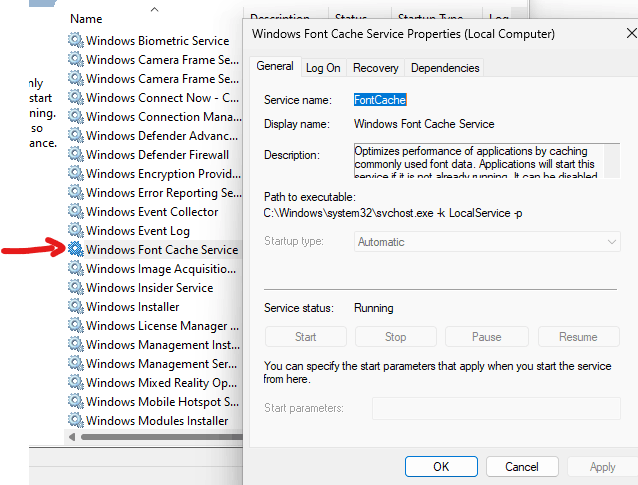This screenshot has width=638, height=485.
Task: Close the Font Cache properties dialog
Action: [631, 33]
